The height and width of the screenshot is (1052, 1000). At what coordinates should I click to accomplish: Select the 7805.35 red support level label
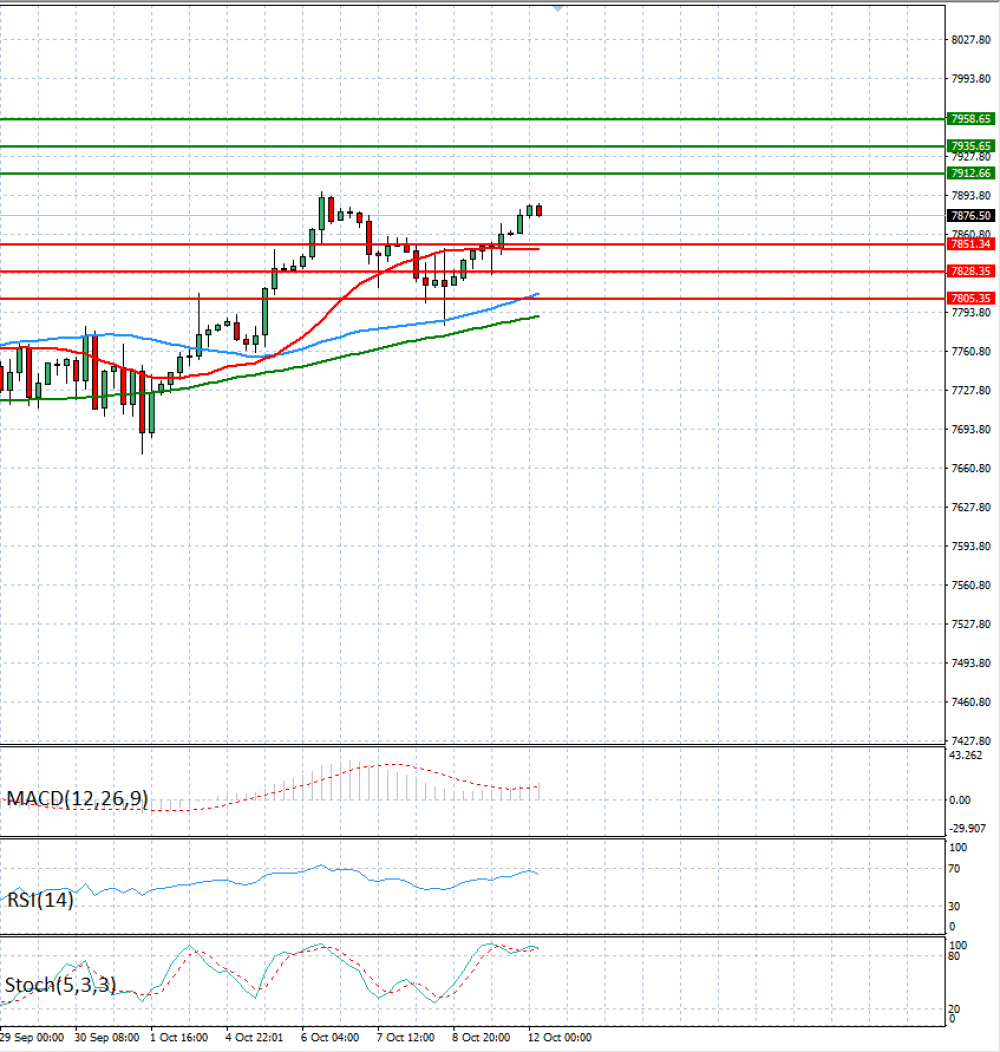tap(970, 298)
